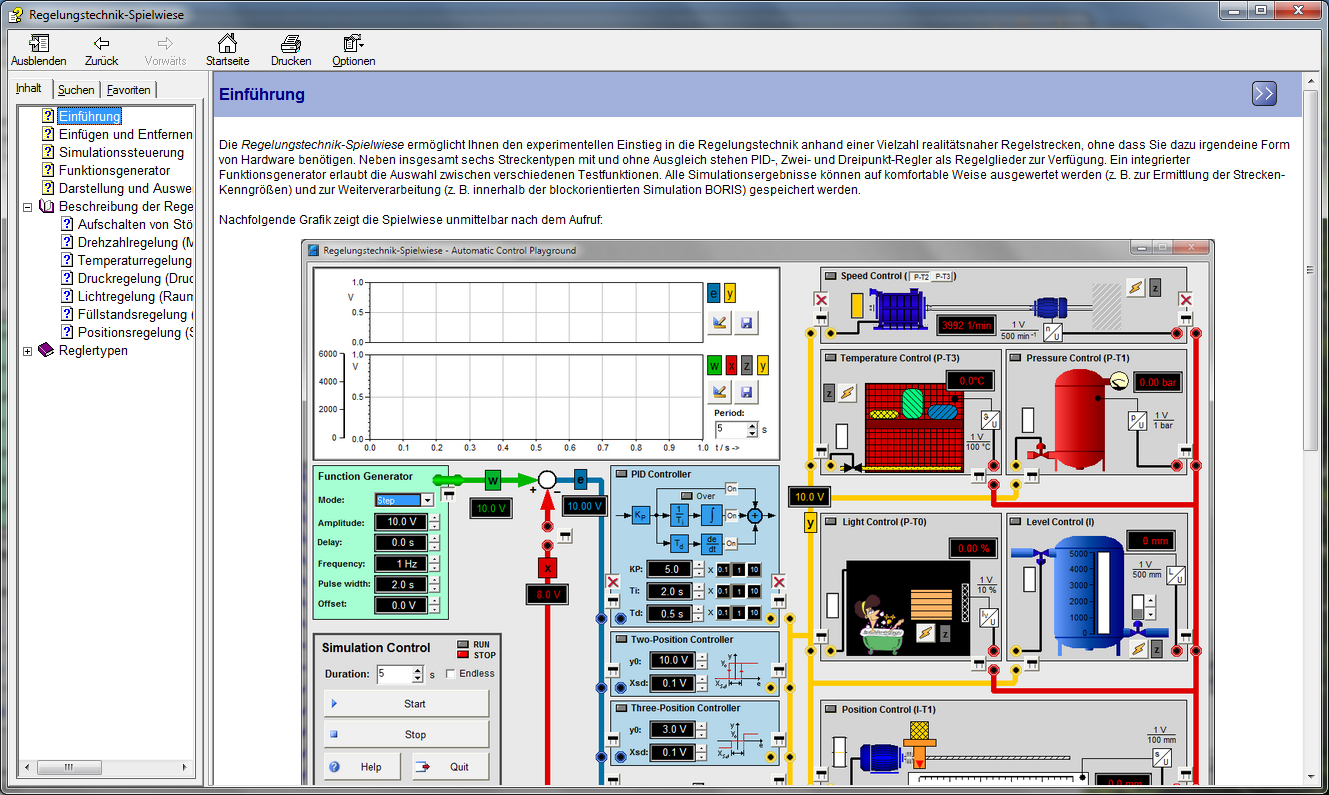This screenshot has height=795, width=1329.
Task: Open the Lichtregelung topic
Action: pos(135,296)
